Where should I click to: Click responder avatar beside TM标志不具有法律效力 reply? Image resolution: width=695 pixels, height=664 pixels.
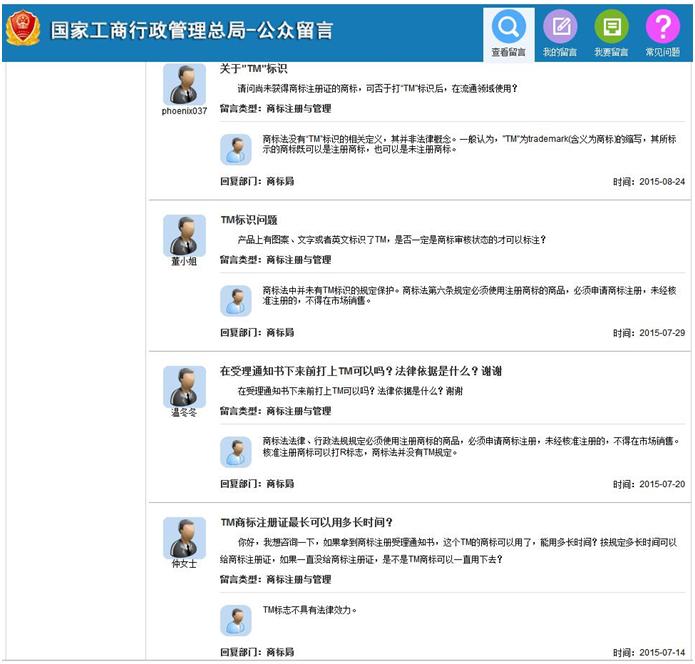coord(236,621)
